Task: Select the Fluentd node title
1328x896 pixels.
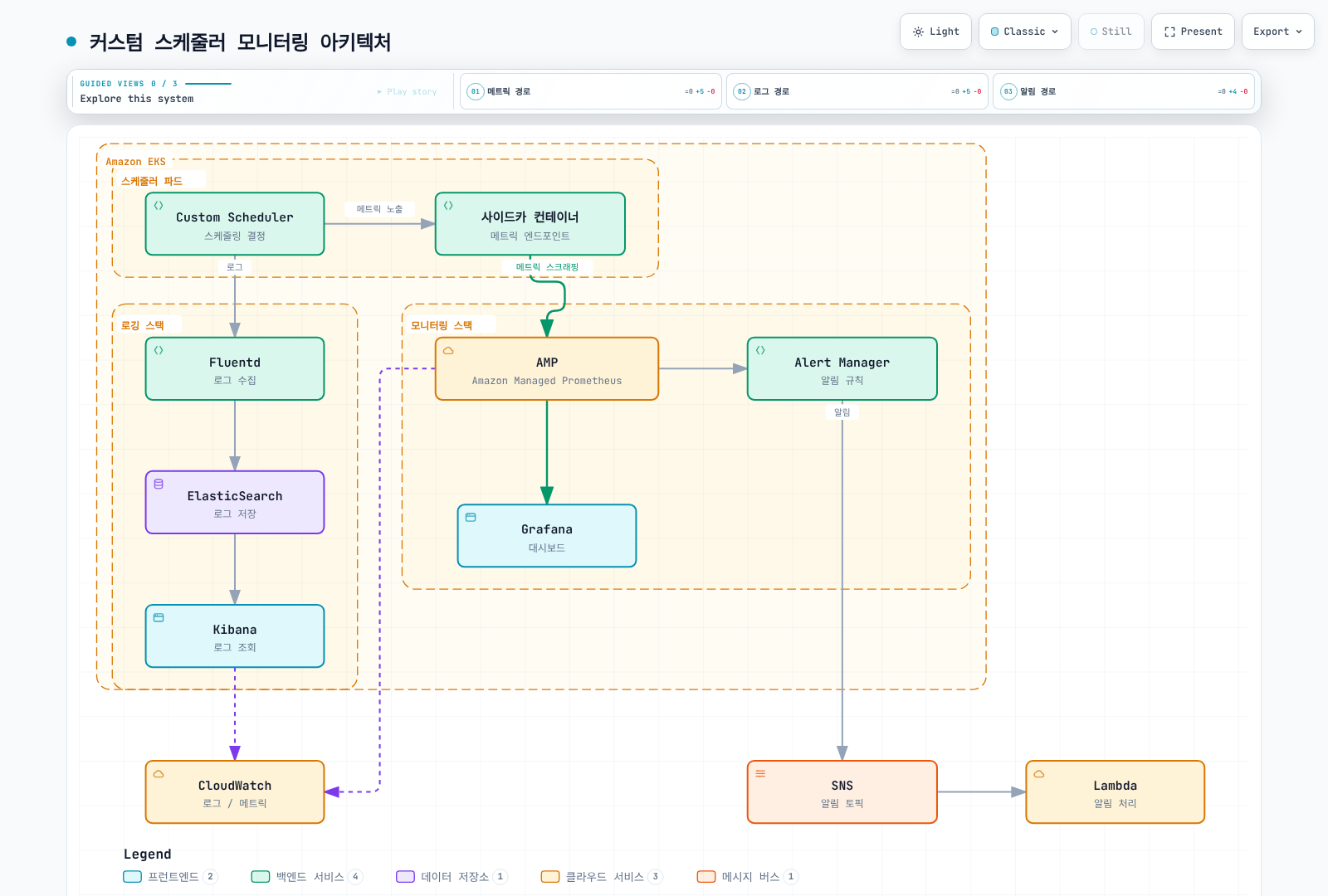Action: point(235,363)
